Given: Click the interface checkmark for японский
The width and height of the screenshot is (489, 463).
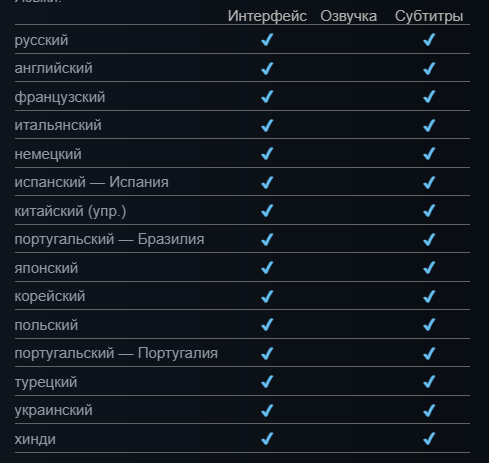Looking at the screenshot, I should click(x=267, y=268).
